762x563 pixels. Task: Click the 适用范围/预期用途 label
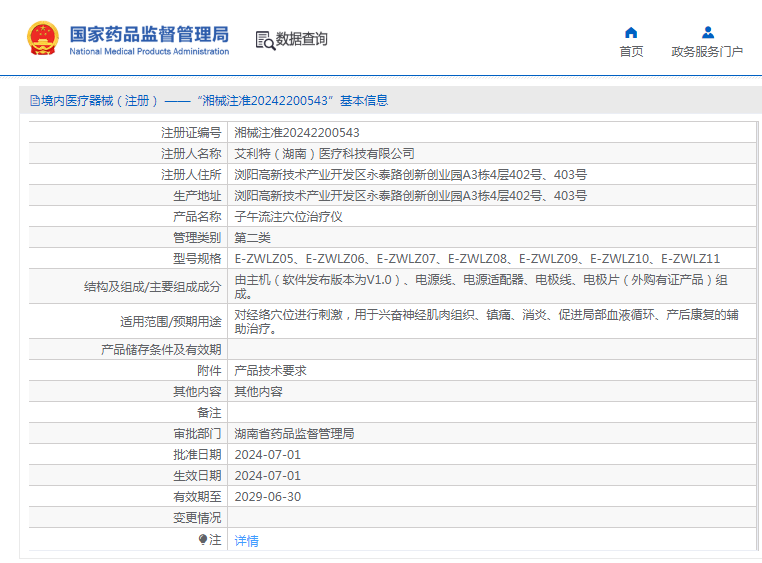coord(171,322)
